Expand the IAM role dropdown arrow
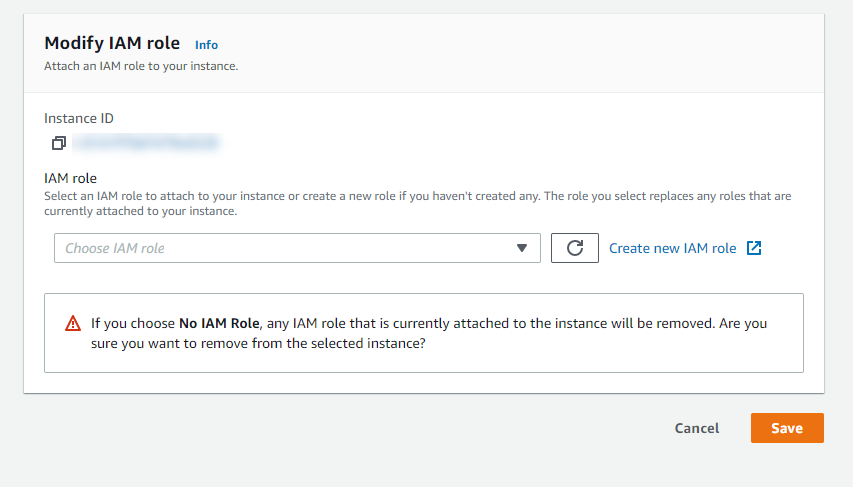853x487 pixels. 521,248
